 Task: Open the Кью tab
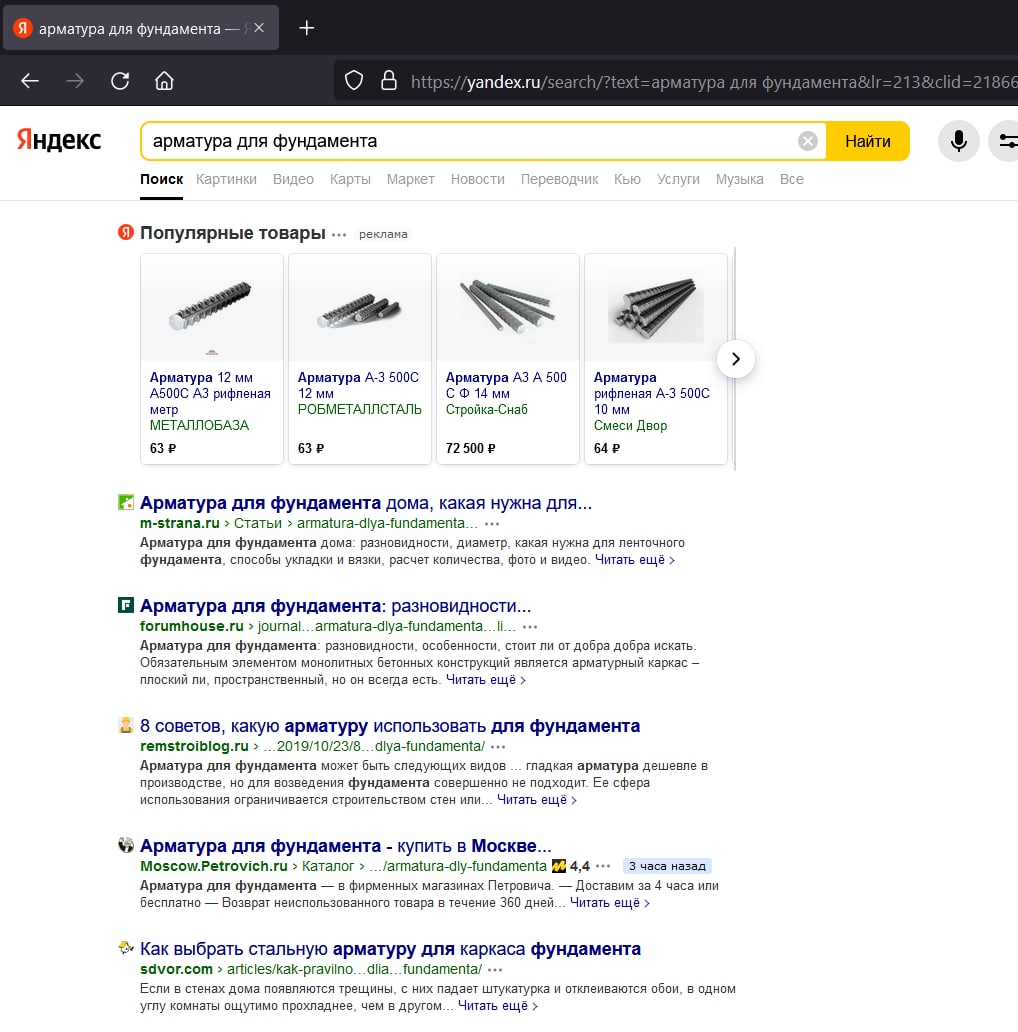[627, 179]
